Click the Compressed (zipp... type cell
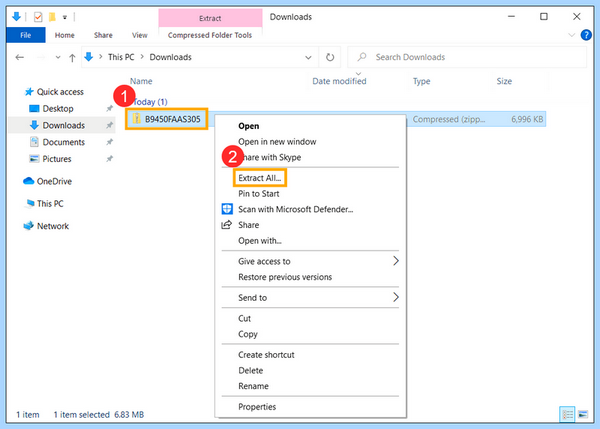The width and height of the screenshot is (600, 429). pyautogui.click(x=448, y=119)
